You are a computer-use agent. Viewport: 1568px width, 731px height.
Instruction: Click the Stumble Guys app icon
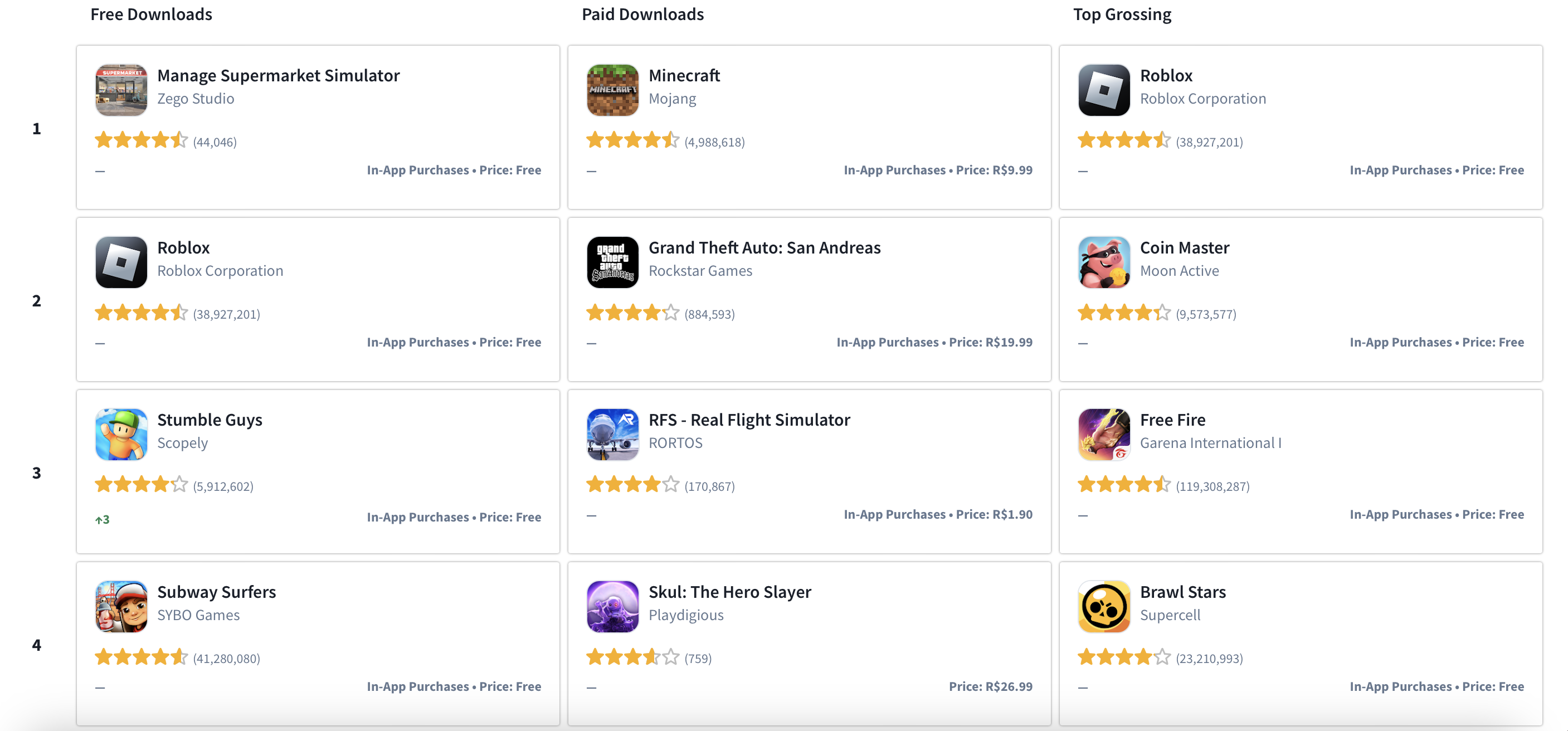pyautogui.click(x=120, y=433)
